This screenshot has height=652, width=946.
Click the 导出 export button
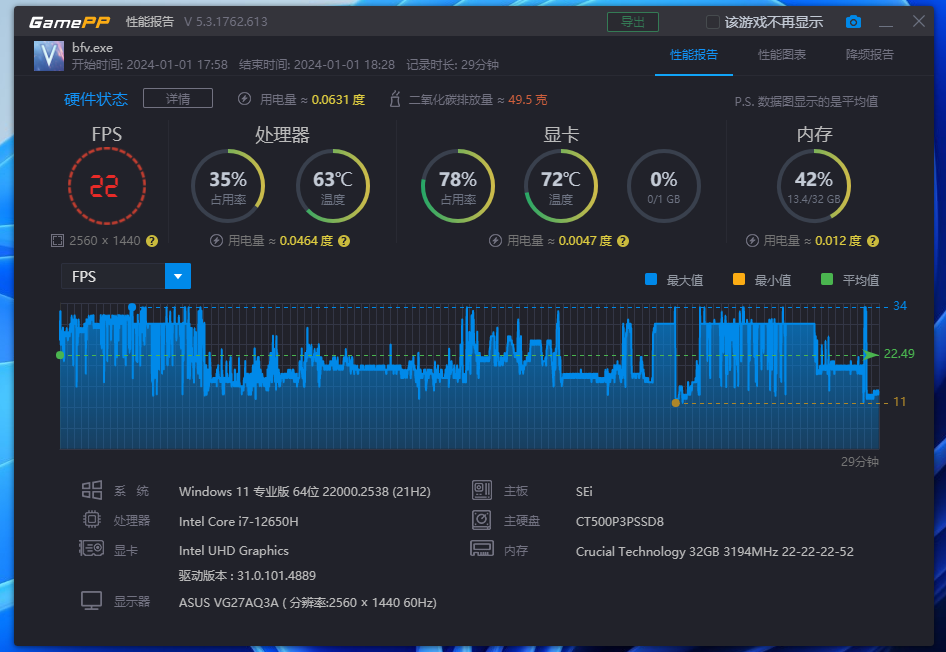tap(633, 21)
